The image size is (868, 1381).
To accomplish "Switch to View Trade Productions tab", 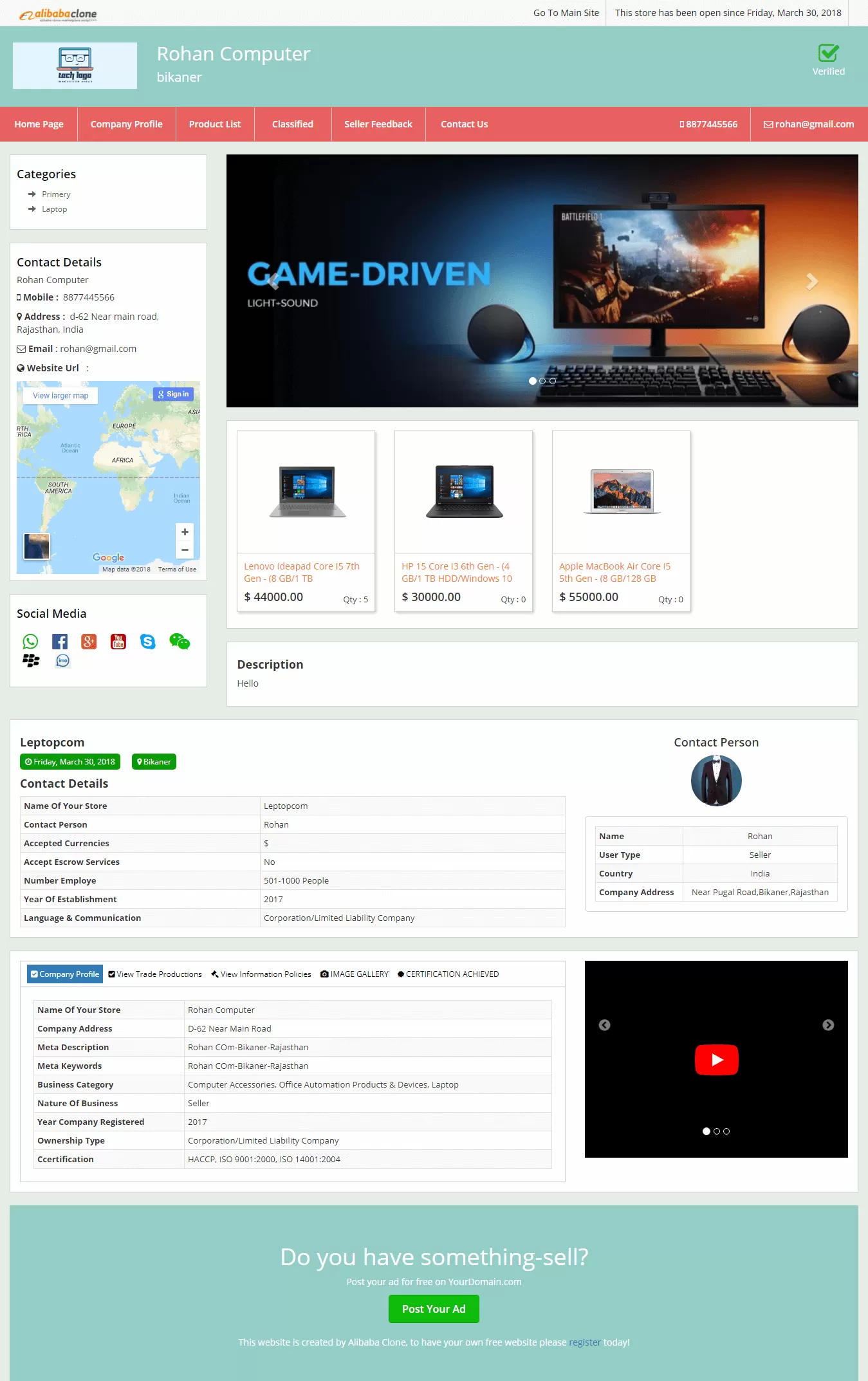I will click(155, 974).
